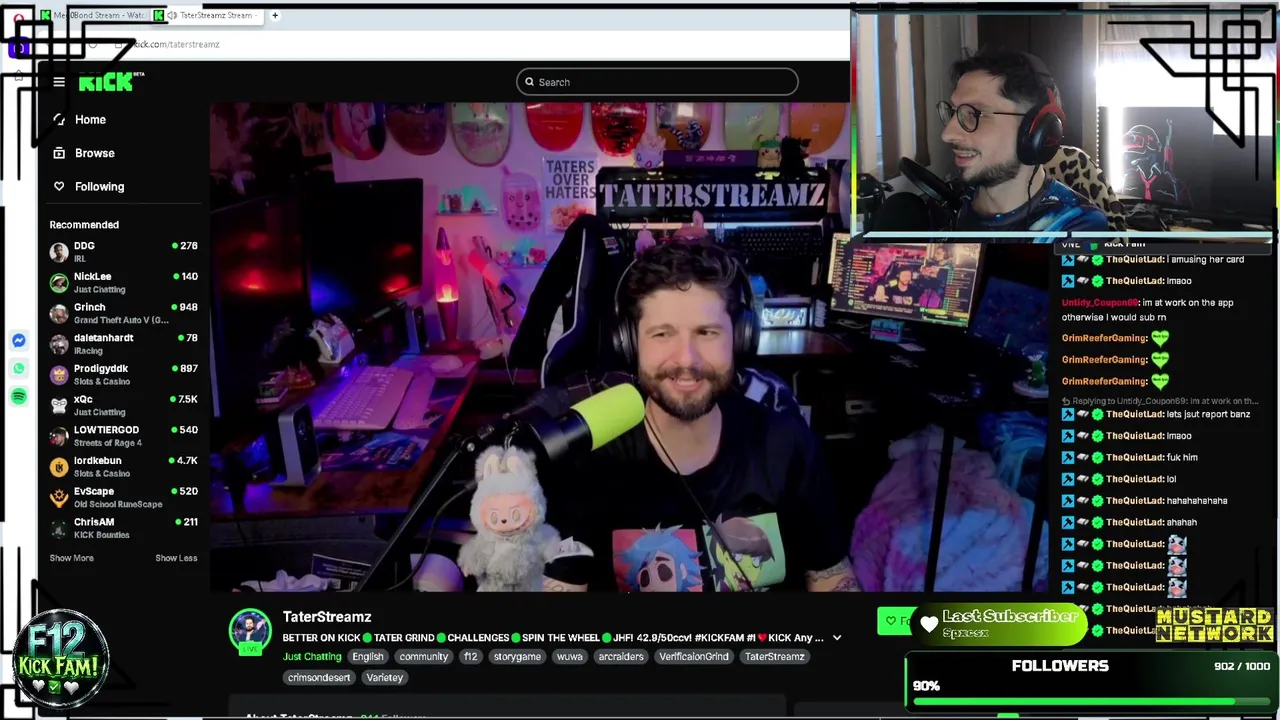Click ChrisAM's channel avatar
1280x720 pixels.
[x=59, y=528]
